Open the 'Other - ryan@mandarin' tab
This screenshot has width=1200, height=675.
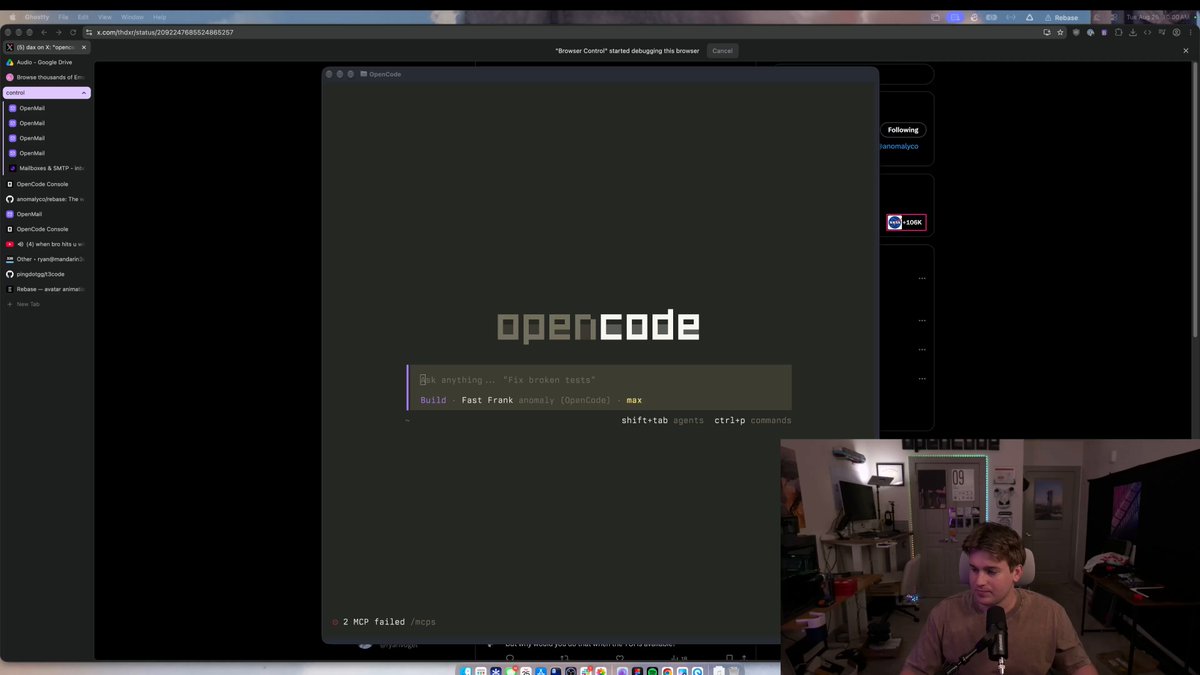point(47,259)
